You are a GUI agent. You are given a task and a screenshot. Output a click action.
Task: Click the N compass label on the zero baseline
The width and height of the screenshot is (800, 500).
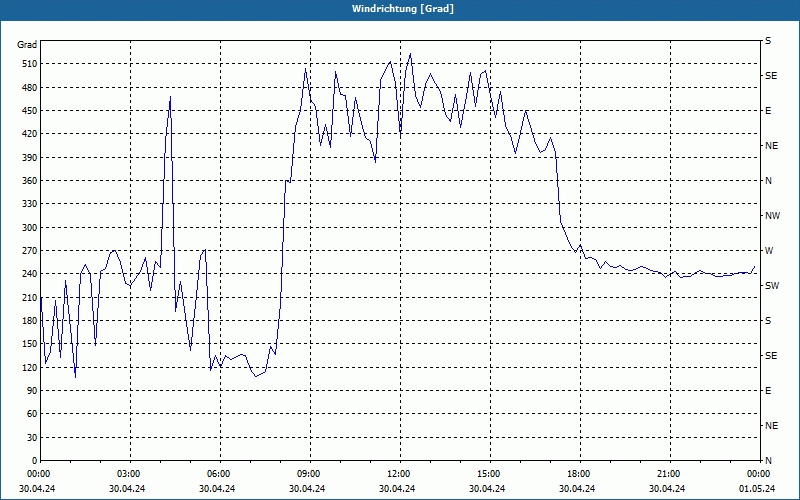click(x=768, y=461)
